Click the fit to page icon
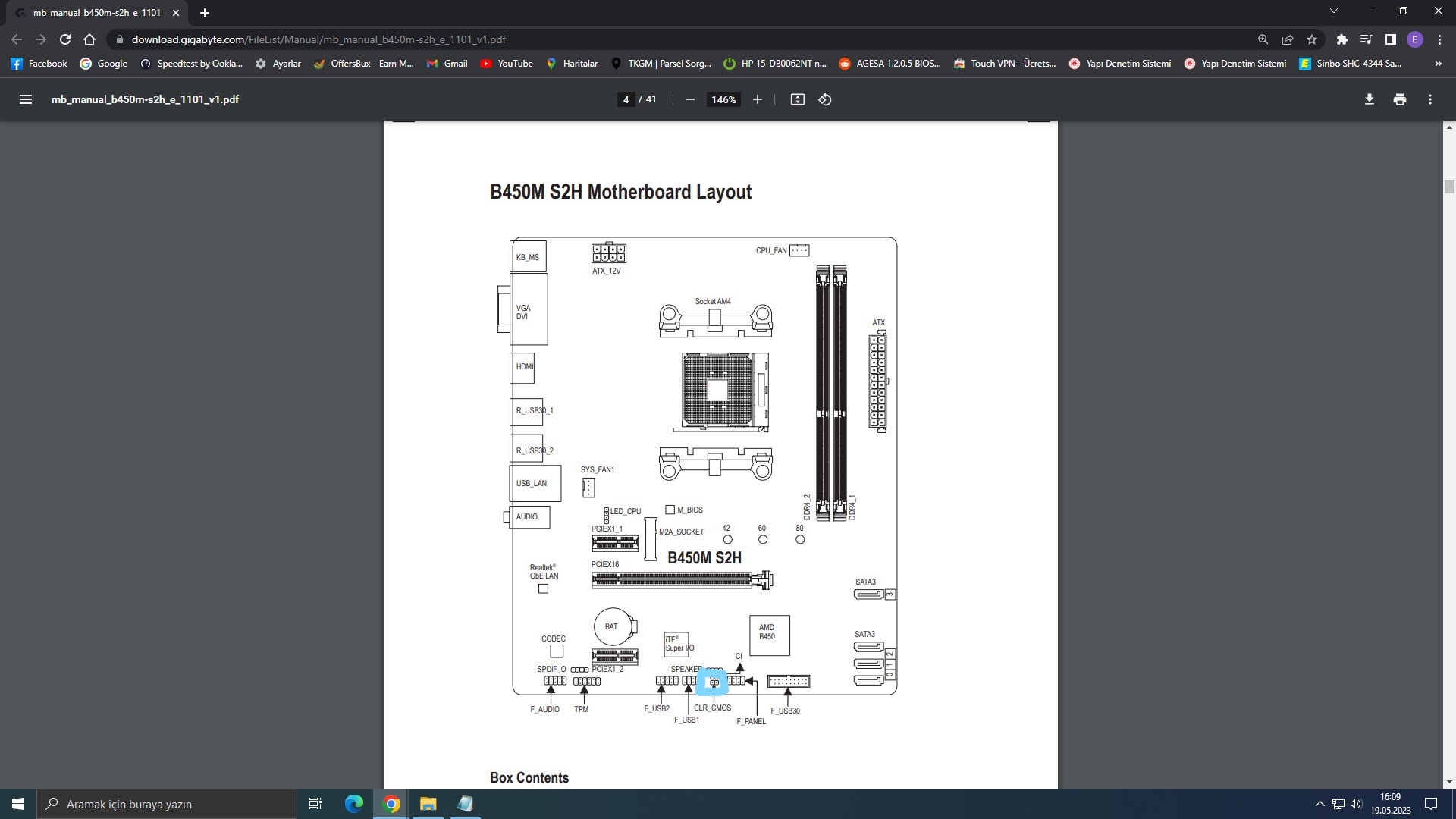This screenshot has height=819, width=1456. (797, 99)
